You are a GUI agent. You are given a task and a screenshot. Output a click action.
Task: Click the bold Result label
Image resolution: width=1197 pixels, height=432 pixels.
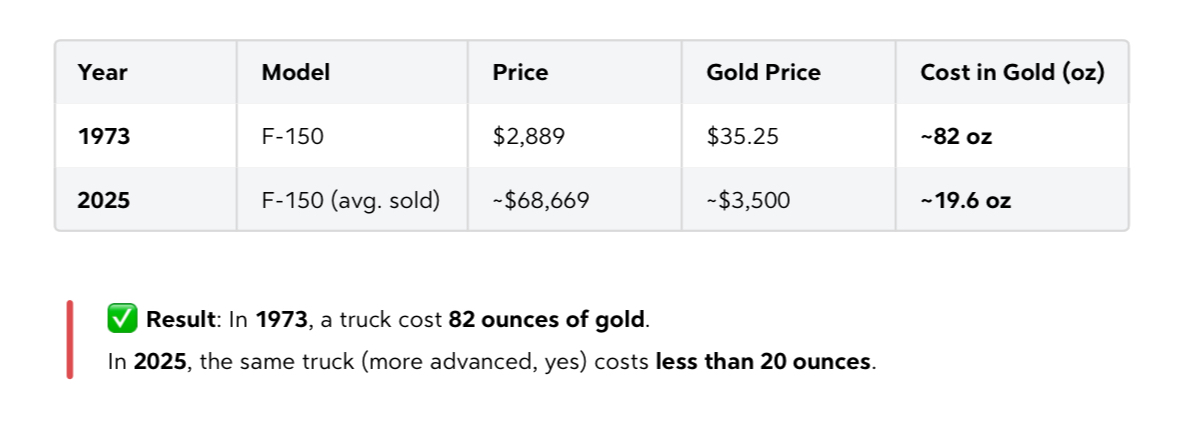[x=180, y=321]
